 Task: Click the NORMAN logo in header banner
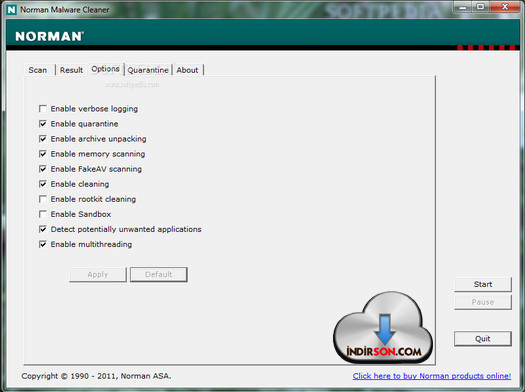(49, 36)
